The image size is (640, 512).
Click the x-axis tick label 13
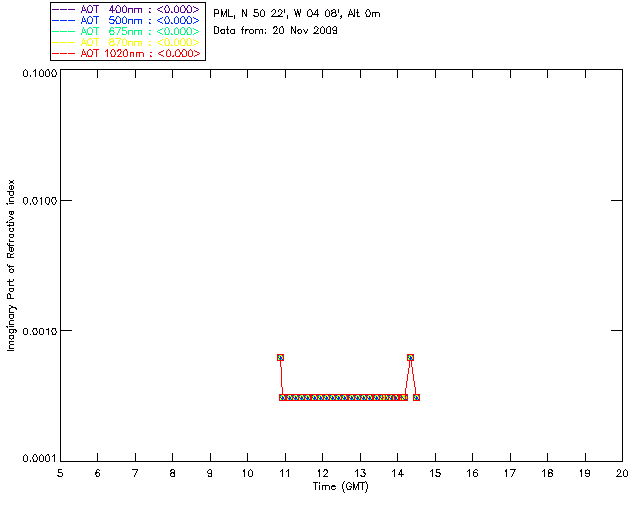point(360,473)
